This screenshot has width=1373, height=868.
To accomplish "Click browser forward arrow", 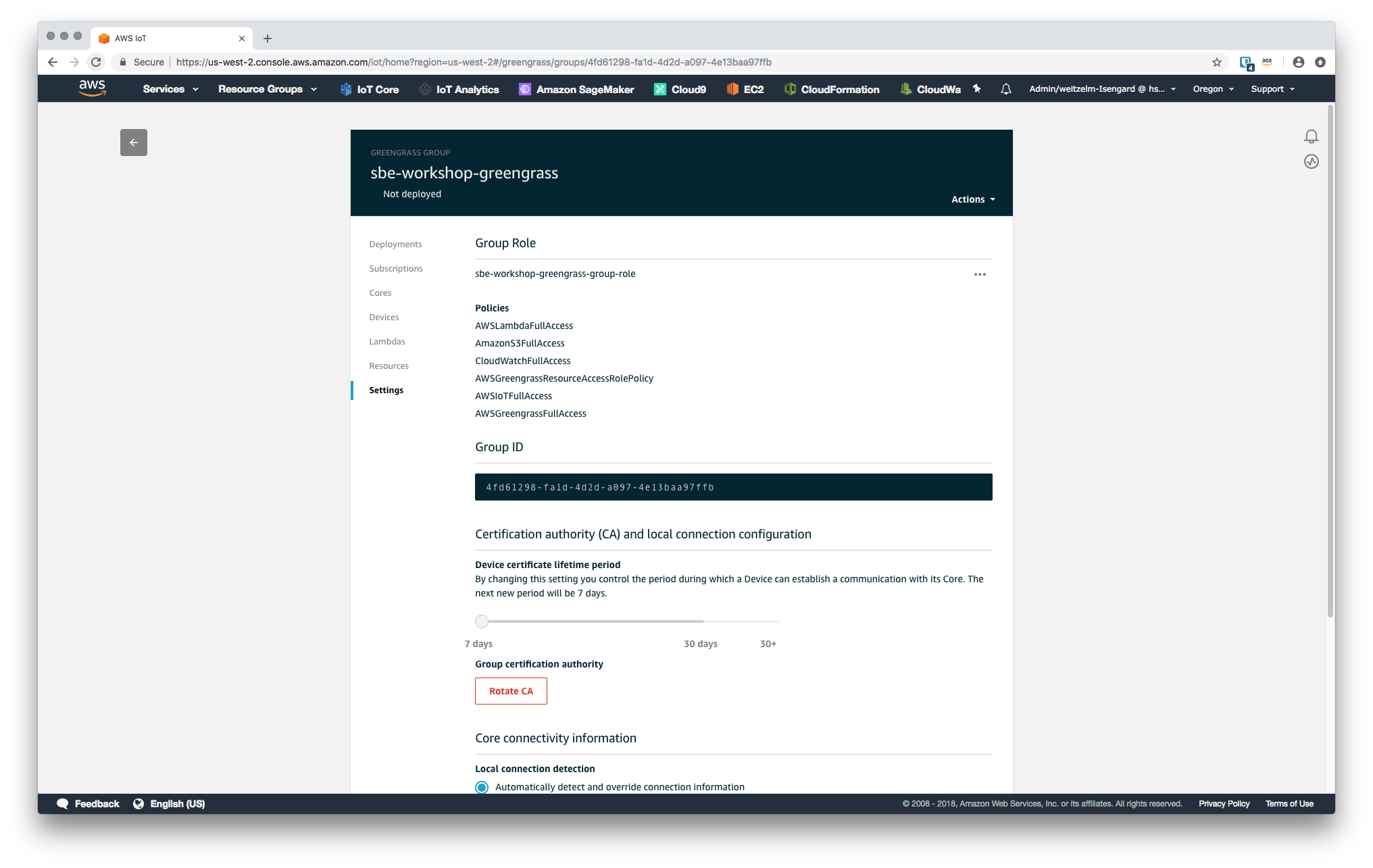I will (74, 62).
